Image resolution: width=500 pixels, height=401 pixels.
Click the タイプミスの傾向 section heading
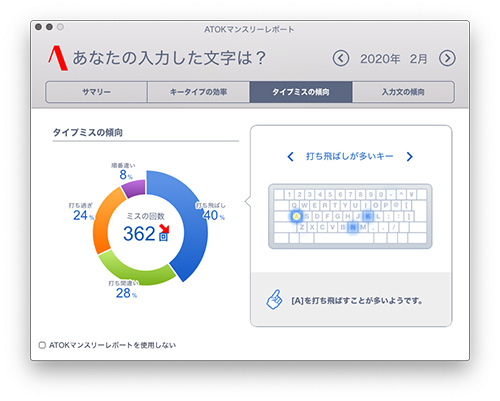click(x=88, y=132)
